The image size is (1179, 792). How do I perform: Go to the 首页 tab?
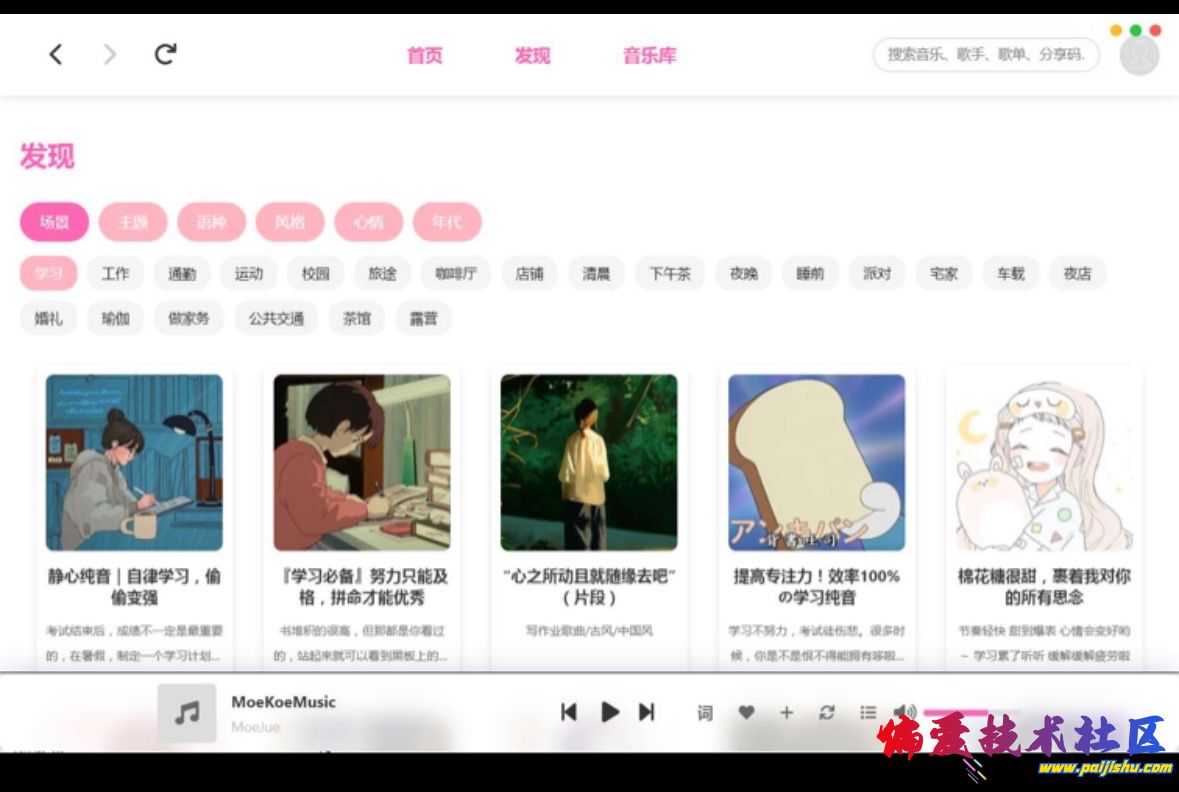click(424, 56)
